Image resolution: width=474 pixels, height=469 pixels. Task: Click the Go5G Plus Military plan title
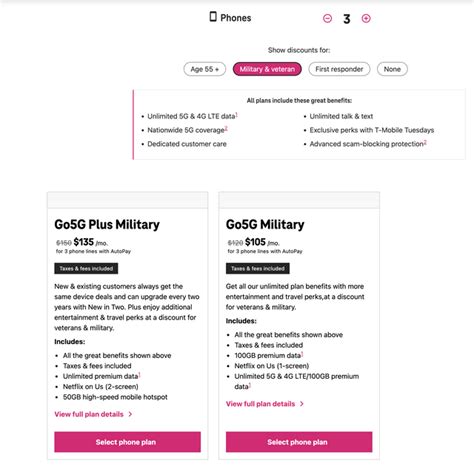pyautogui.click(x=107, y=224)
